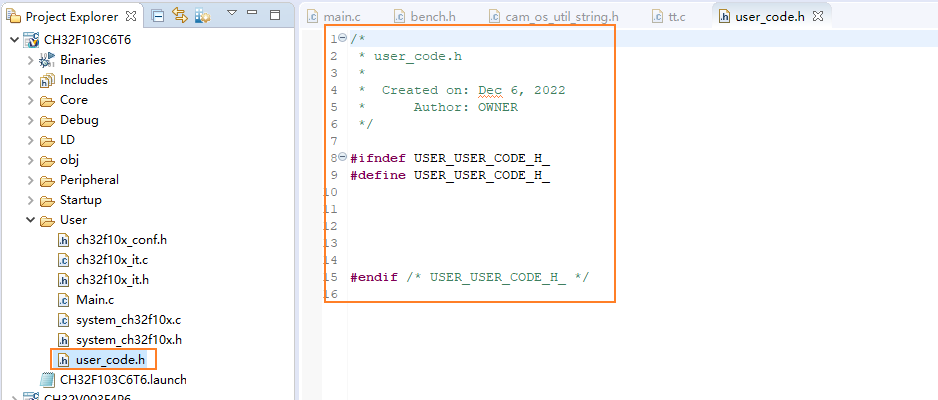Toggle Link with Editor in Project Explorer
Screen dimensions: 938x400
[179, 16]
